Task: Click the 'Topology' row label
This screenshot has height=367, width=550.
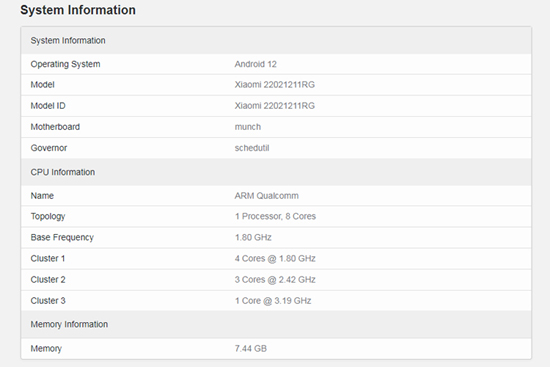Action: click(x=48, y=216)
